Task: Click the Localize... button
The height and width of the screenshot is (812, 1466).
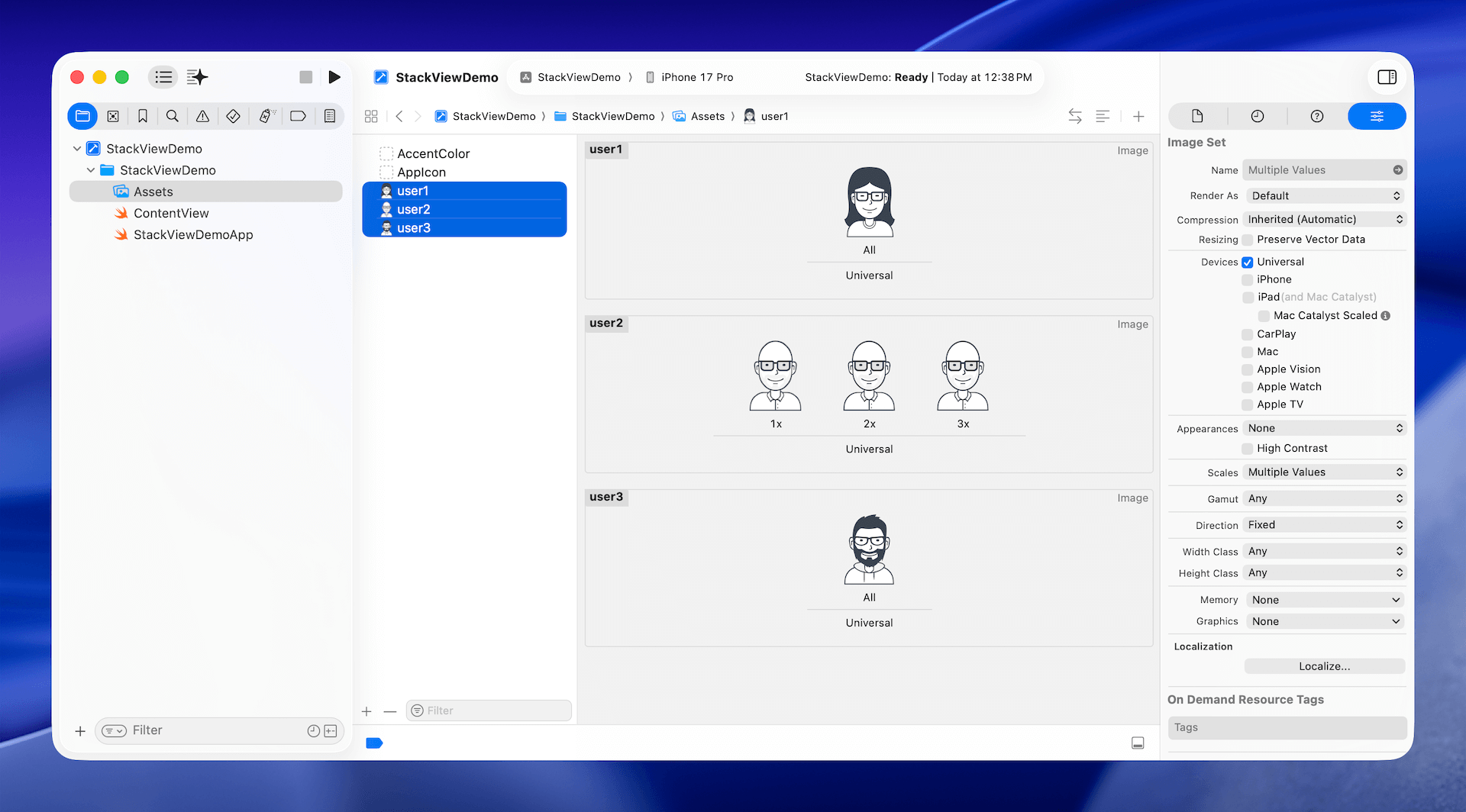Action: coord(1324,666)
